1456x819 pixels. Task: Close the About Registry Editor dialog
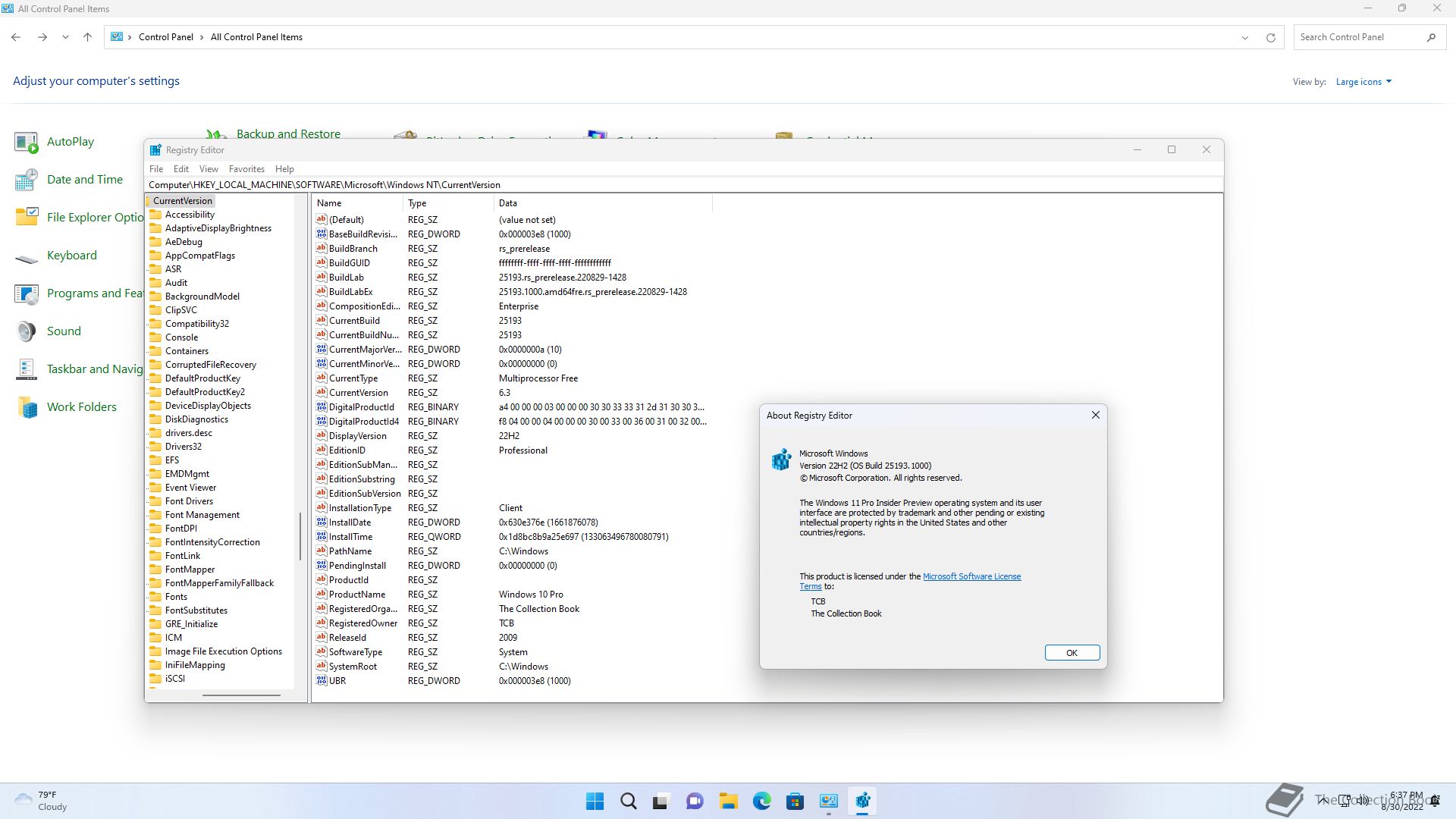point(1095,415)
